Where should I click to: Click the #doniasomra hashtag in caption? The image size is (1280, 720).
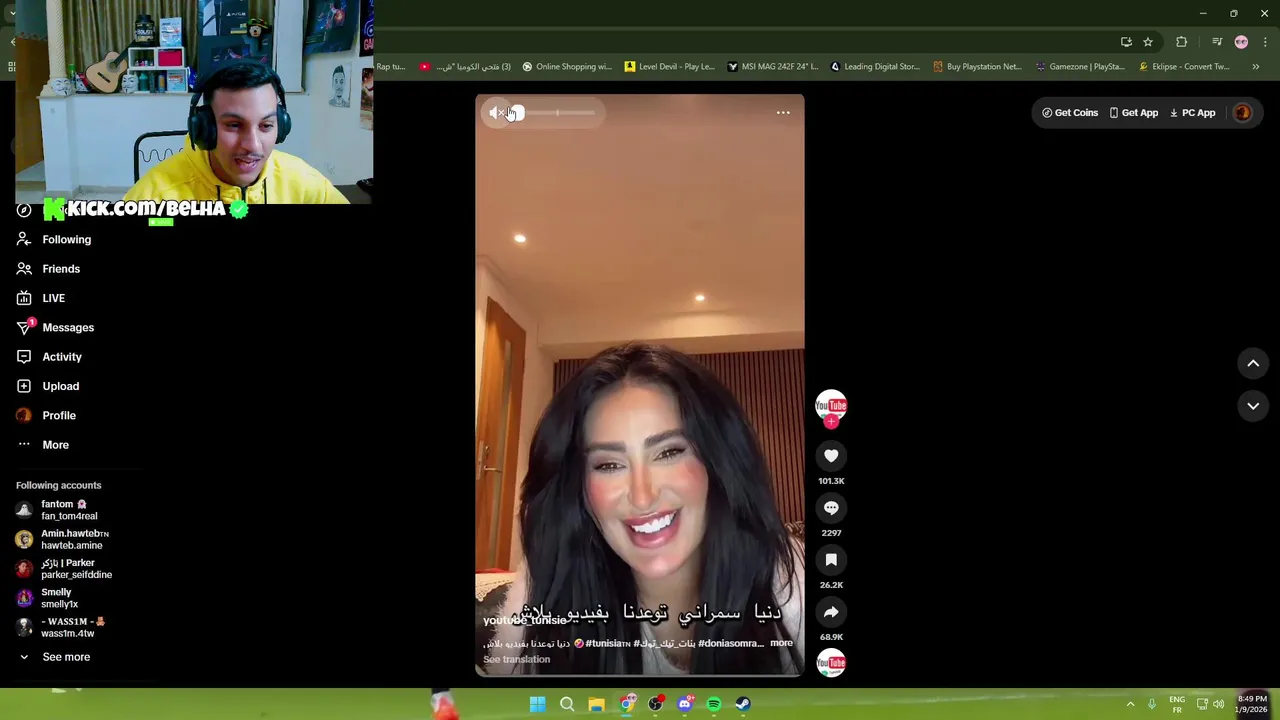731,643
